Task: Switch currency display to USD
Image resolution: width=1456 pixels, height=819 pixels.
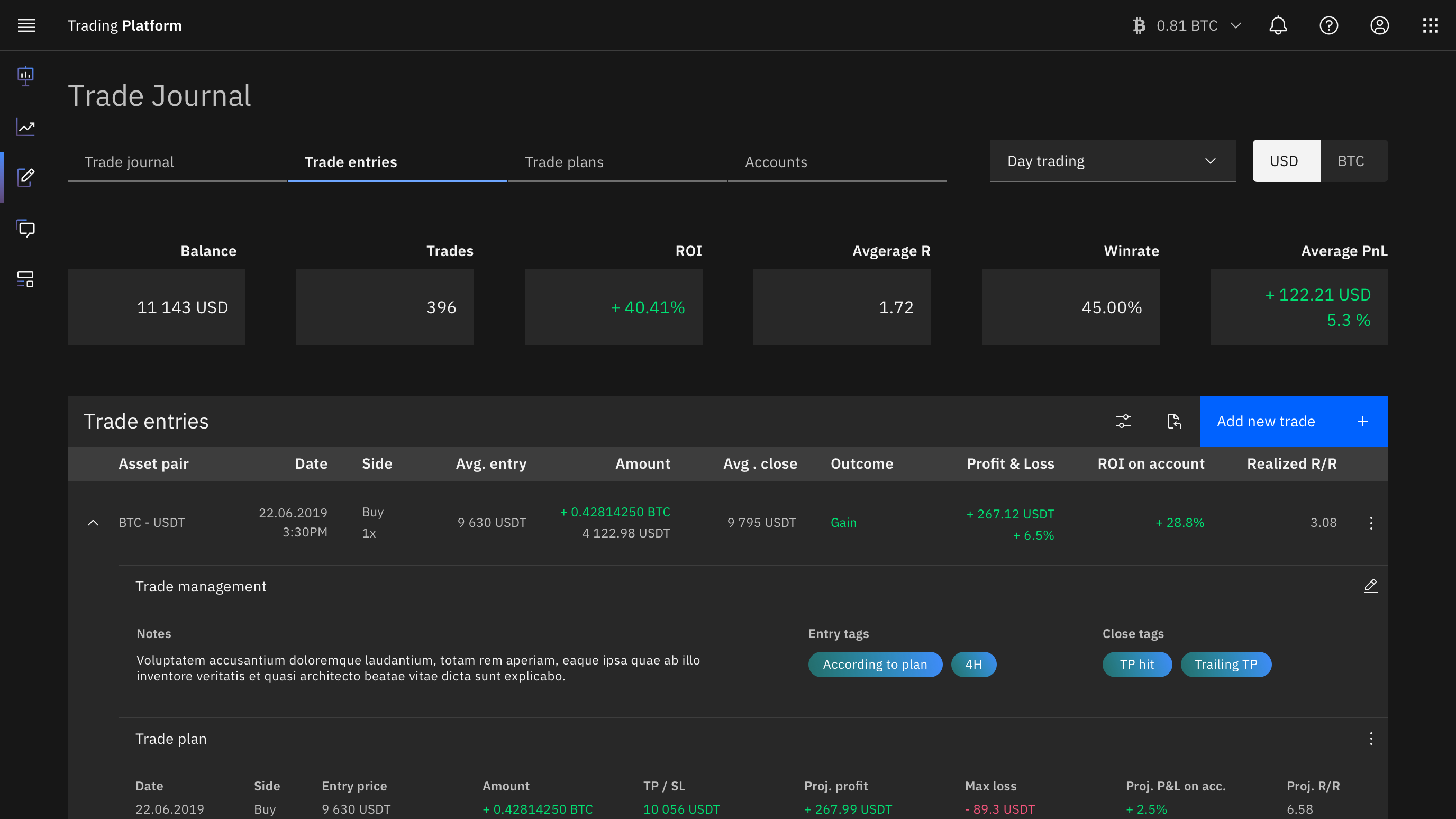Action: [x=1286, y=161]
